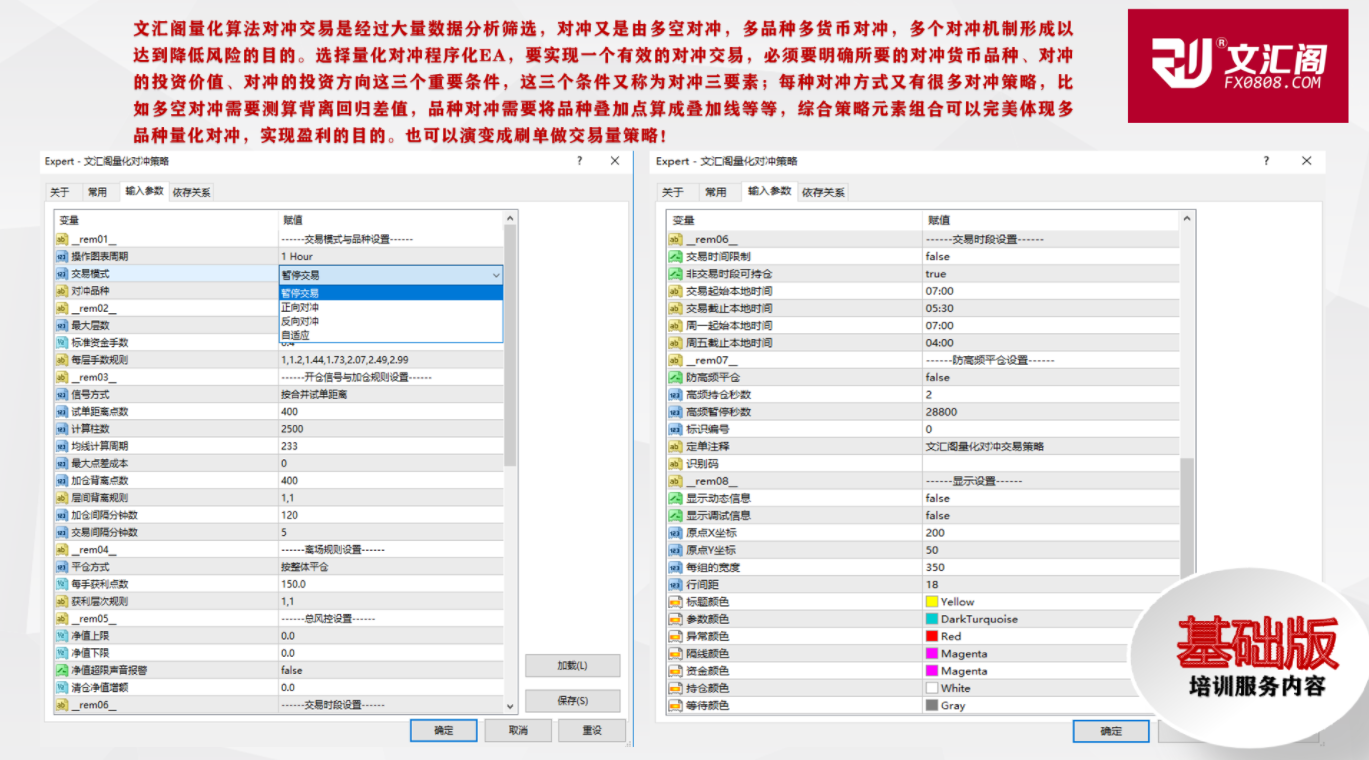This screenshot has height=760, width=1369.
Task: Click the scroll-down arrow of the parameter list
Action: (510, 706)
